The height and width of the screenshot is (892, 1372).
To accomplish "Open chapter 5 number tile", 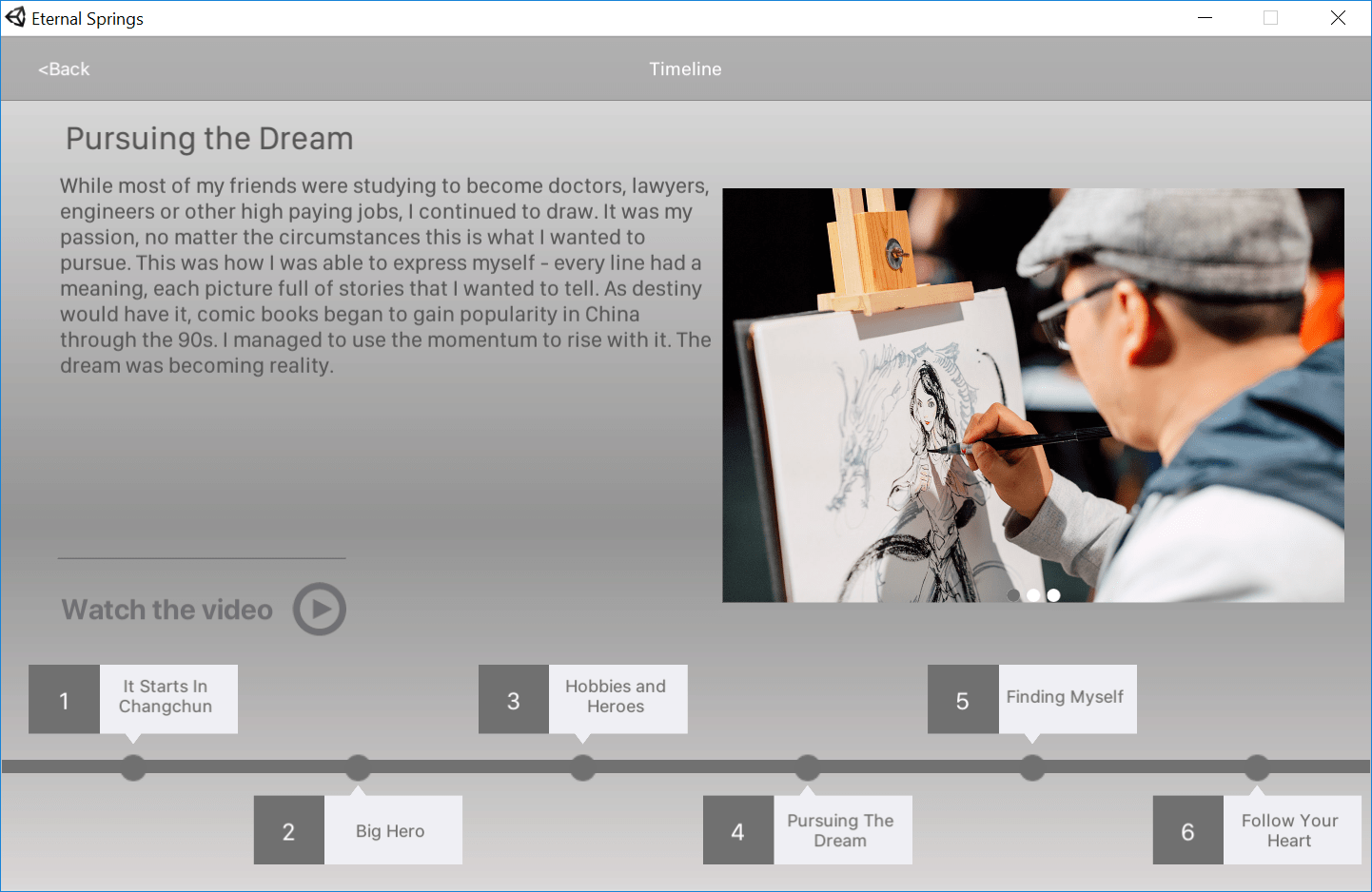I will (963, 700).
